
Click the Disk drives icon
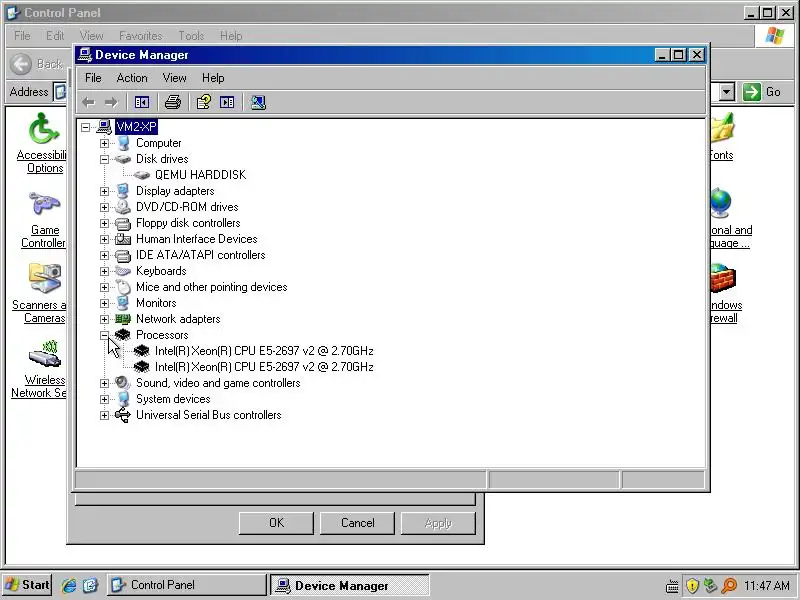[122, 159]
